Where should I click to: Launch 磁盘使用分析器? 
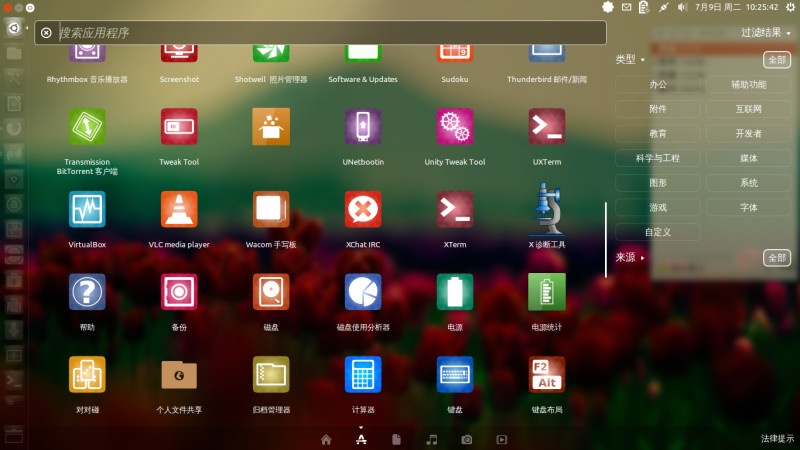[363, 292]
